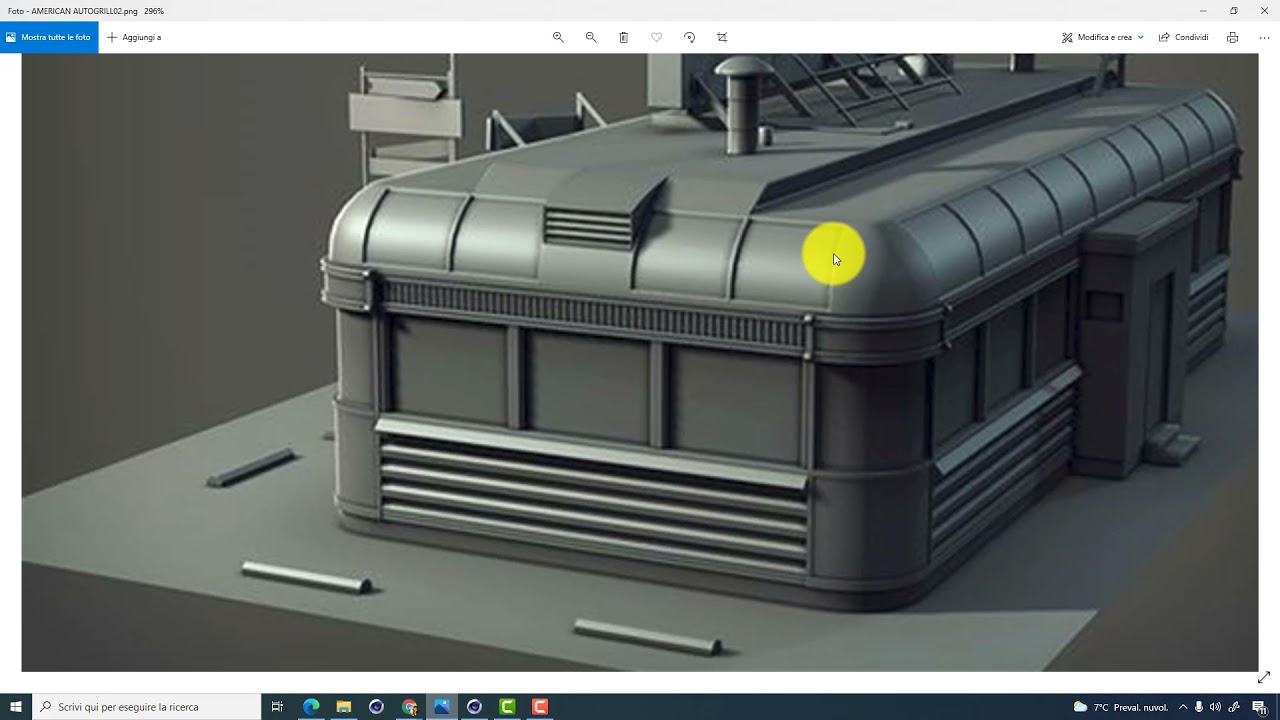
Task: Open the notification center icon
Action: click(1259, 707)
